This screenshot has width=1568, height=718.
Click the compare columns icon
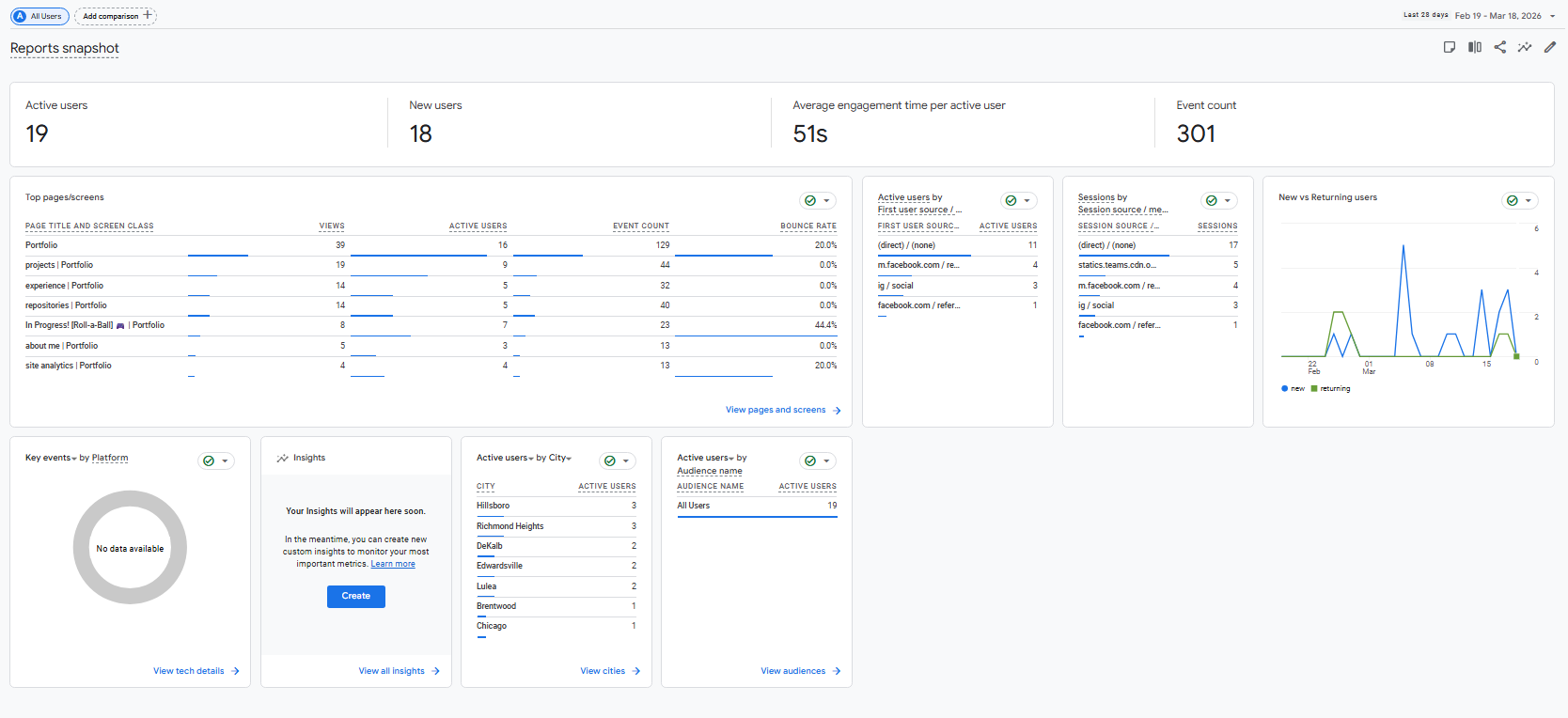pyautogui.click(x=1475, y=47)
